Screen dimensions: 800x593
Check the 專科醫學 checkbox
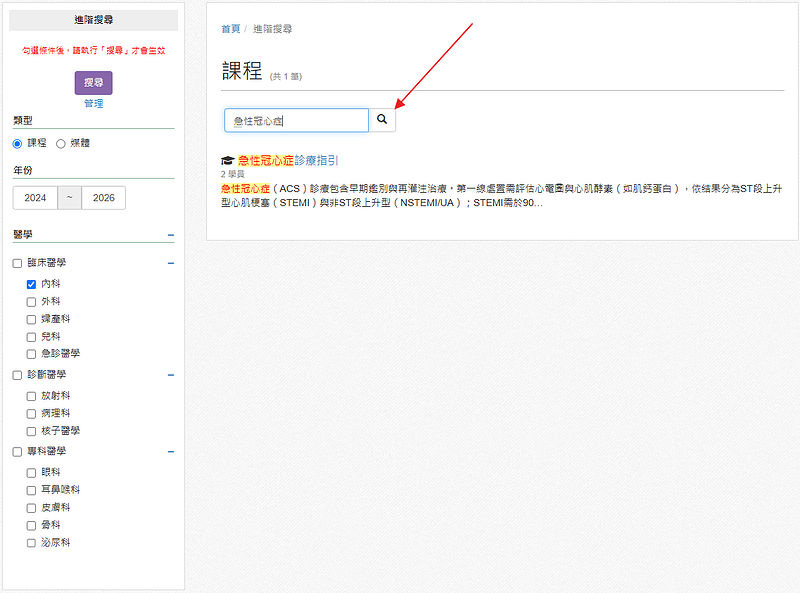click(17, 452)
